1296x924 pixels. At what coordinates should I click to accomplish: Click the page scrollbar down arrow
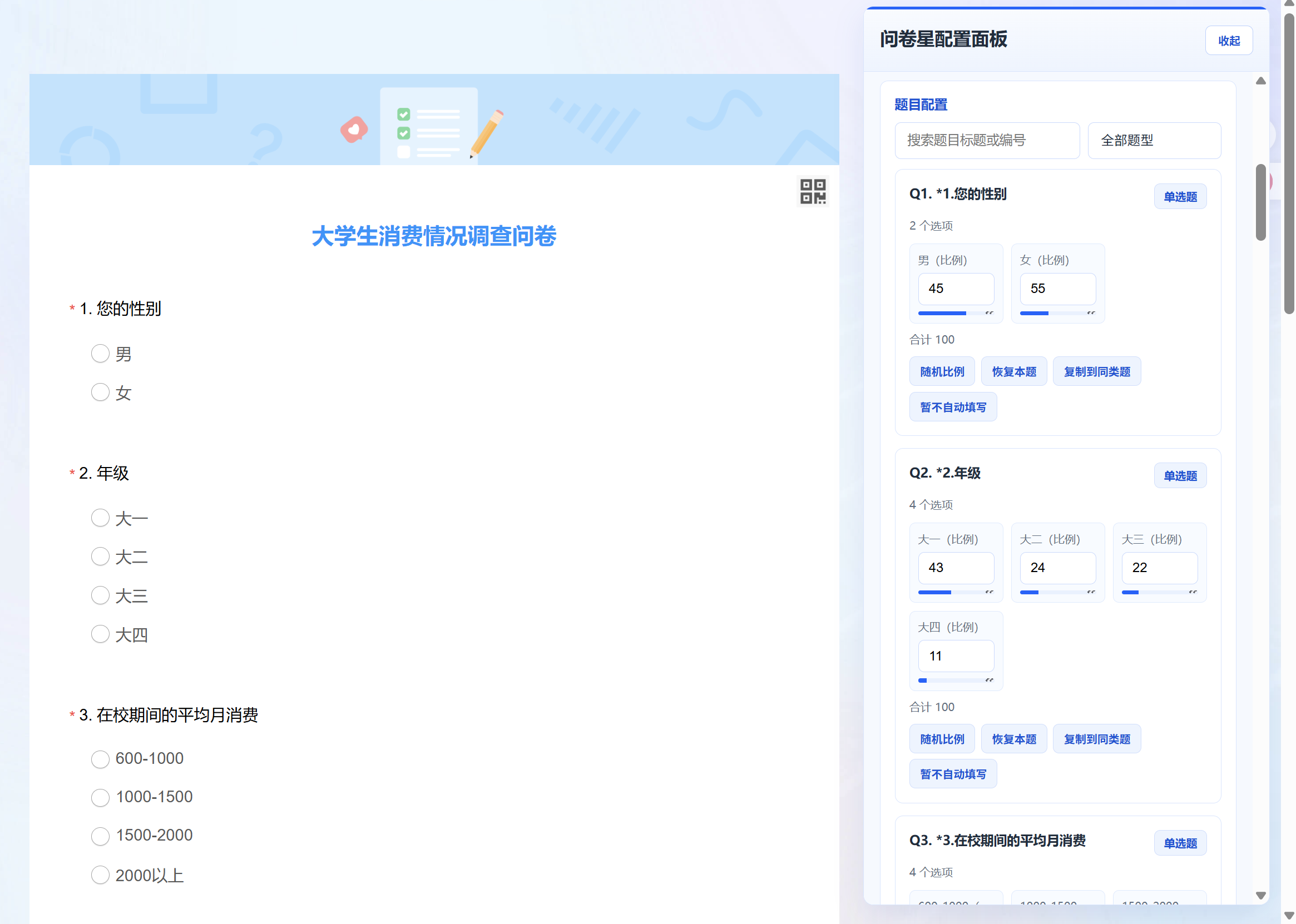point(1289,917)
